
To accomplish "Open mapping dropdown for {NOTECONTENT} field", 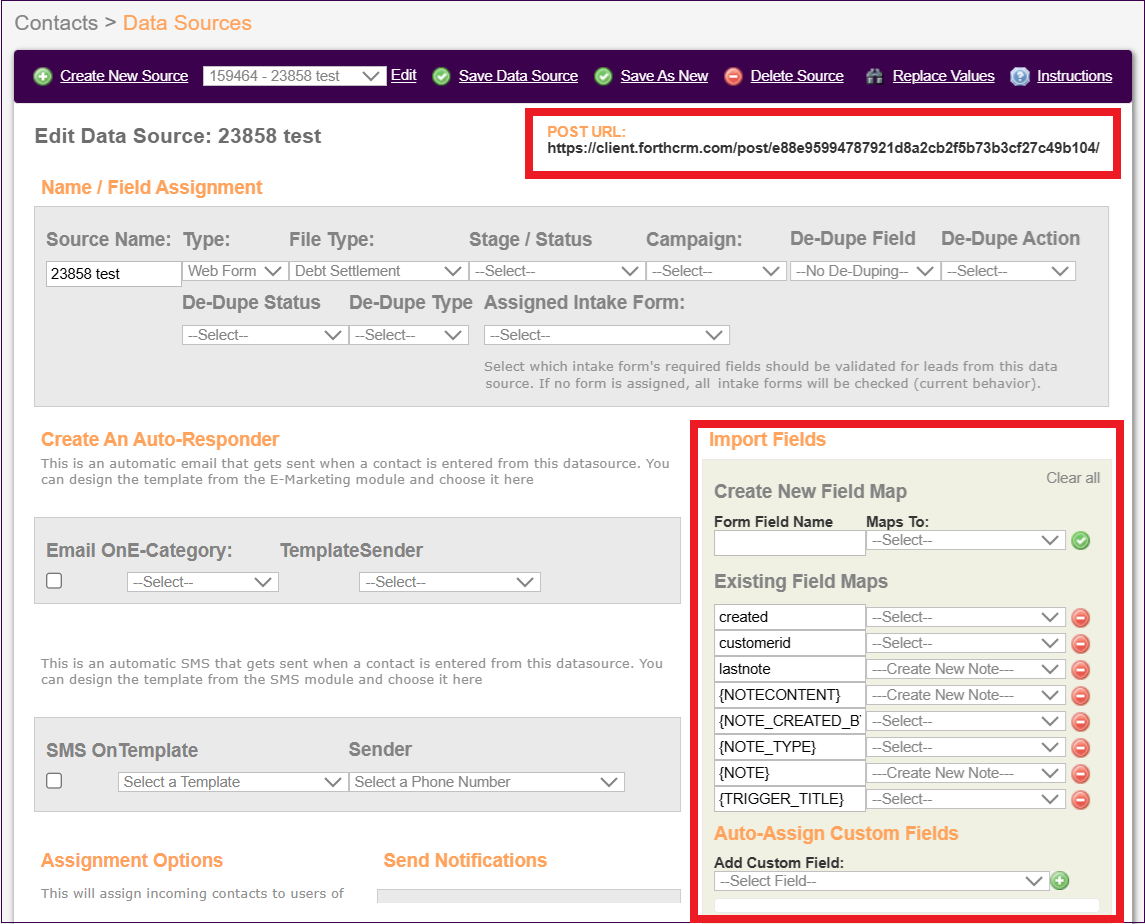I will coord(965,695).
